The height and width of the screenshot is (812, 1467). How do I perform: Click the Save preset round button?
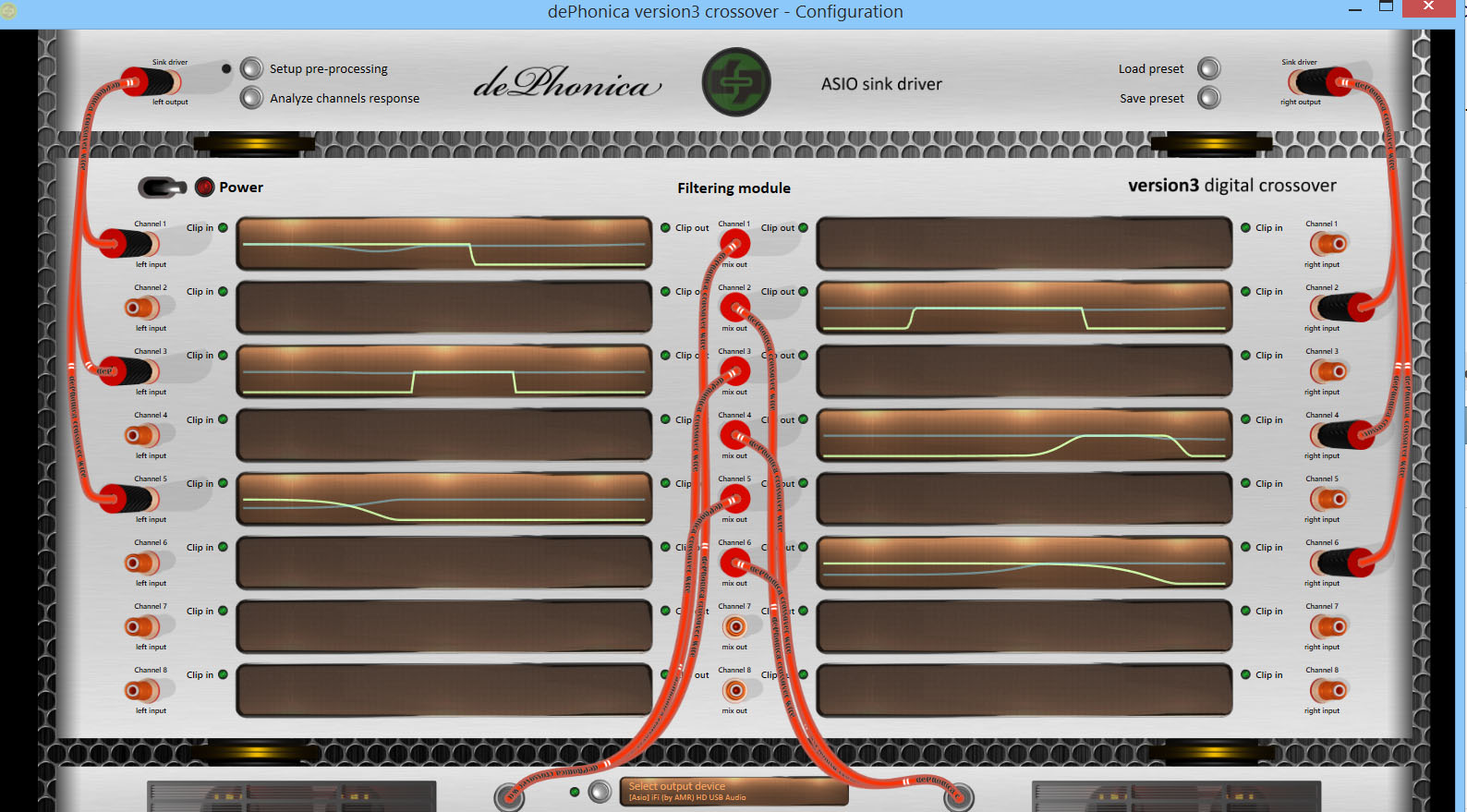pos(1208,97)
